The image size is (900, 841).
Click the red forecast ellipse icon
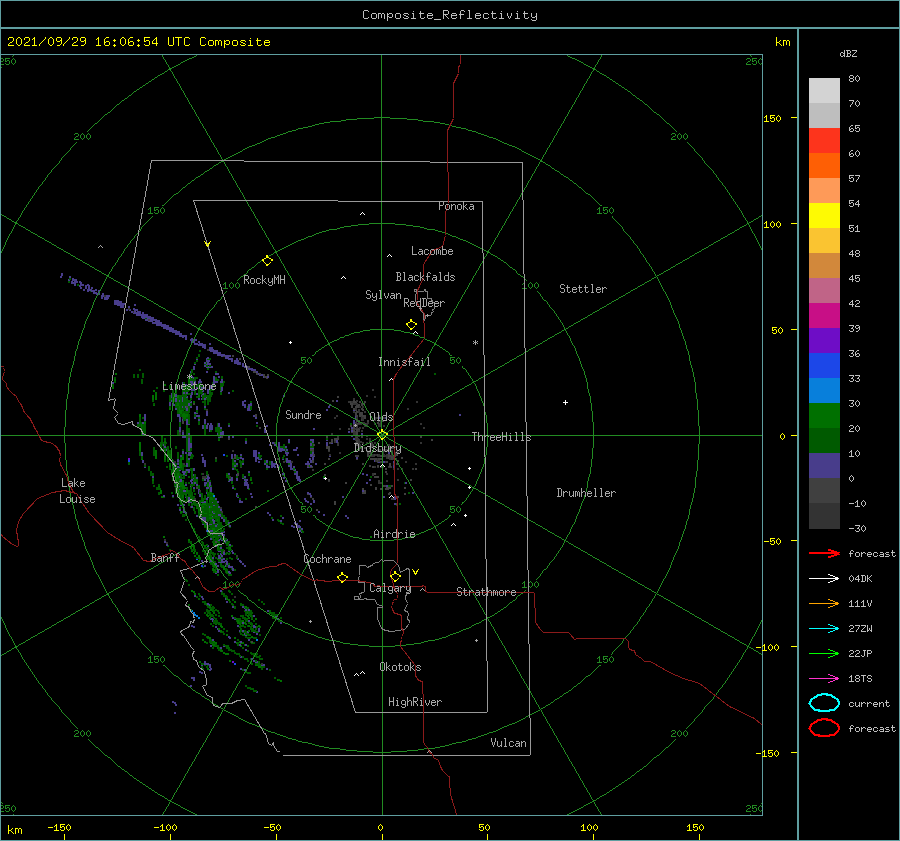[x=824, y=728]
